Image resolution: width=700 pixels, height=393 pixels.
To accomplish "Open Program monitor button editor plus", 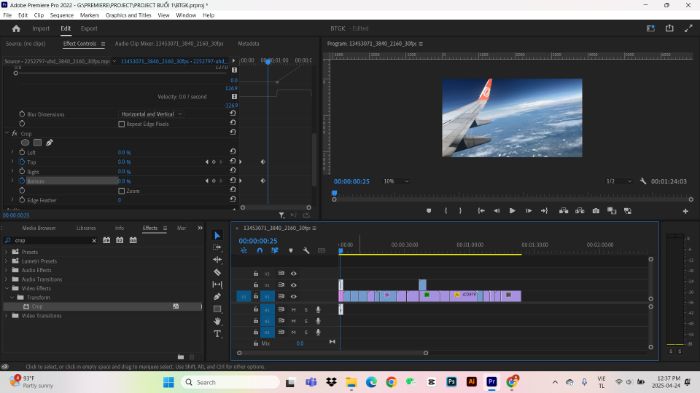I will (685, 211).
